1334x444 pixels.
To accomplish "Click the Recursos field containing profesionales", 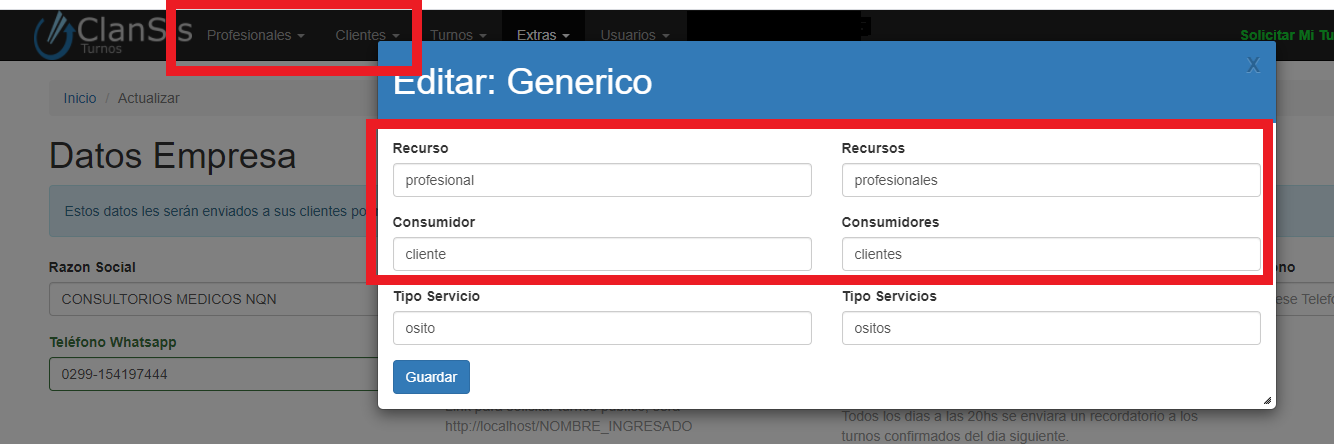I will (x=1050, y=181).
